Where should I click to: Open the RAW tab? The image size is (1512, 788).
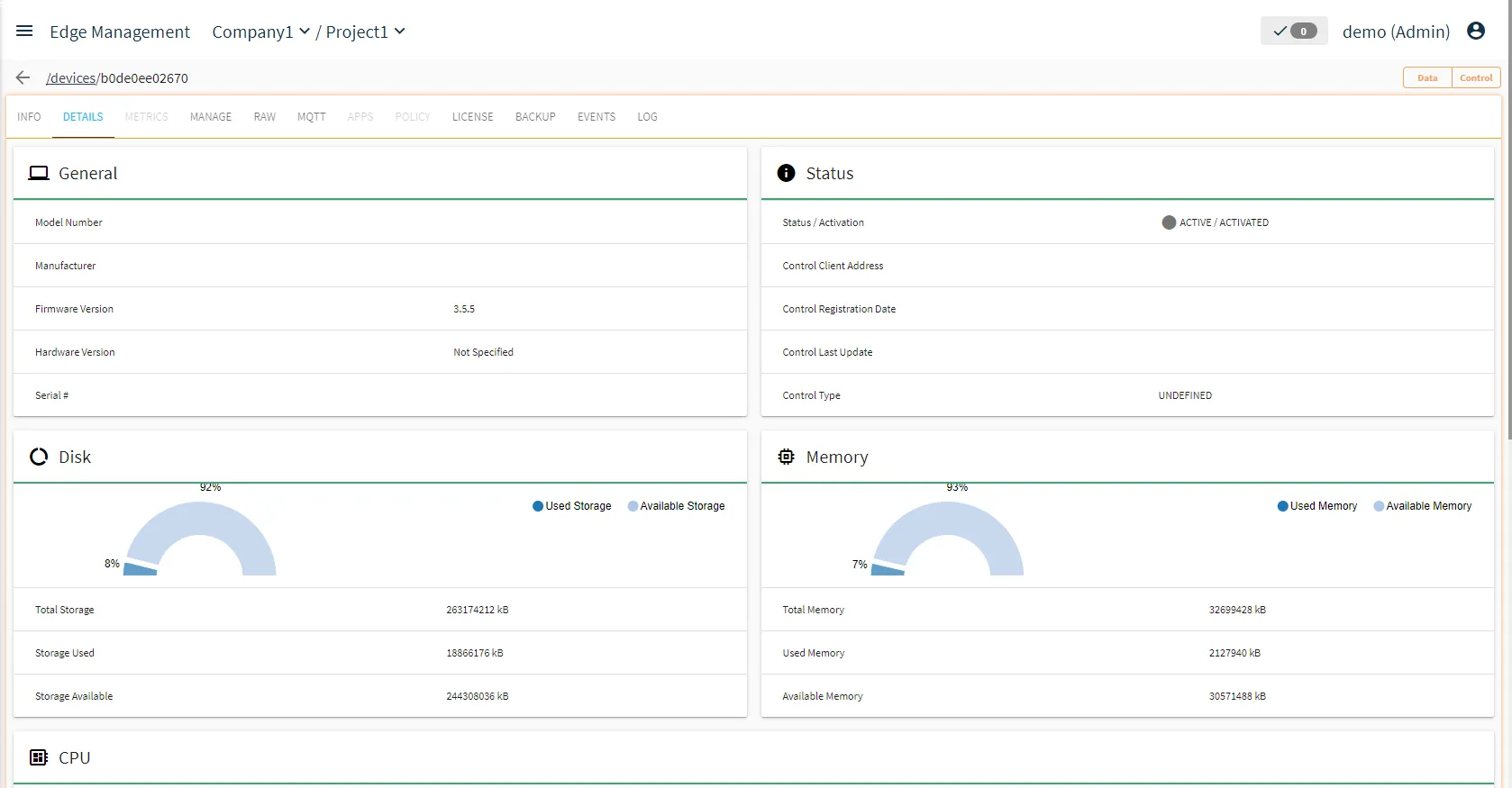pyautogui.click(x=265, y=117)
